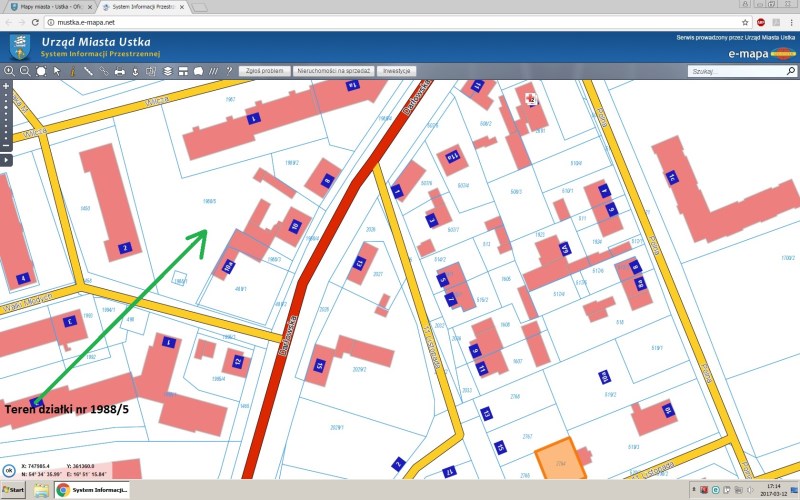Click the Zgłoś problem button

(264, 71)
